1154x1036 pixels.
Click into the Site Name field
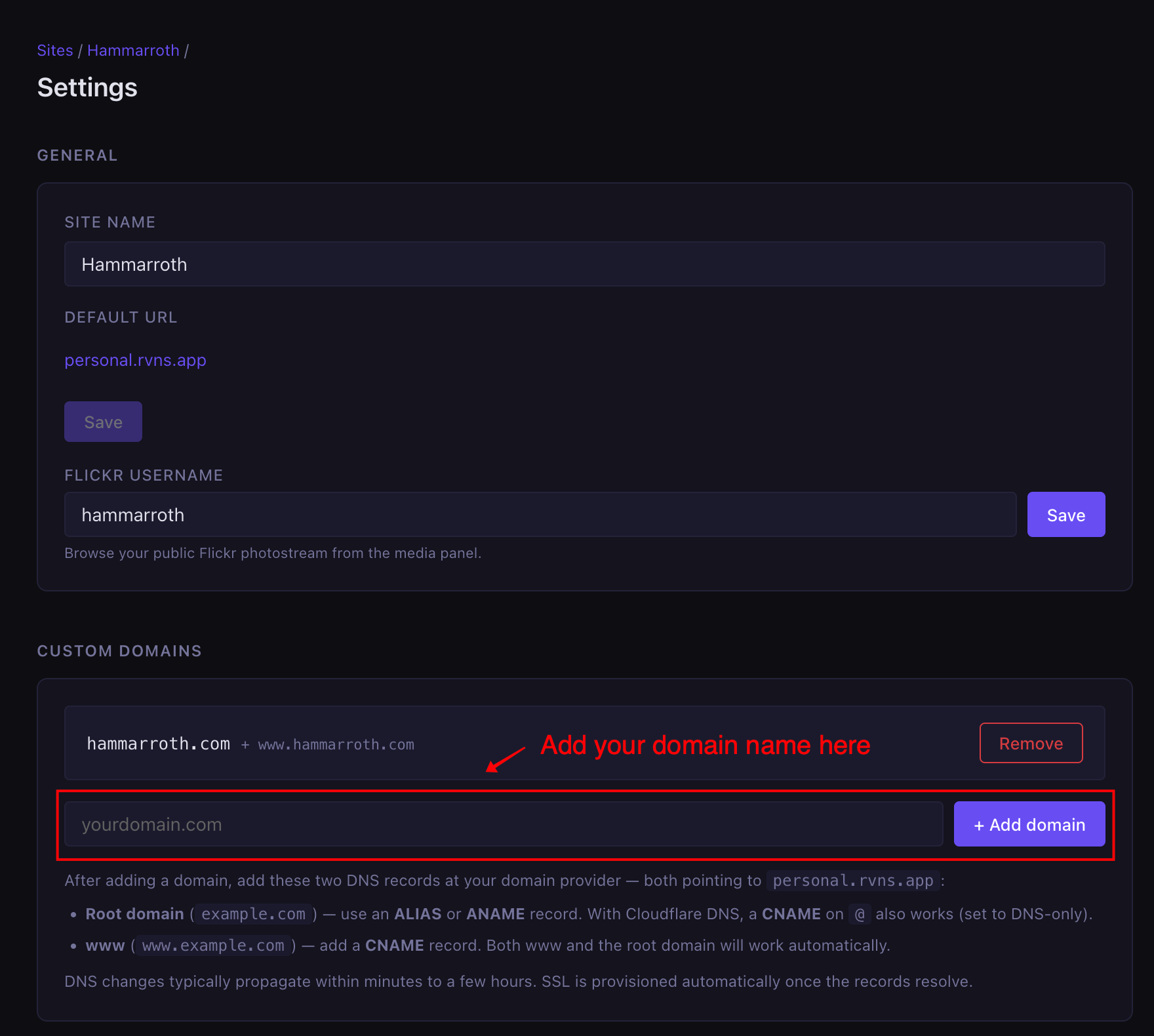click(x=584, y=264)
